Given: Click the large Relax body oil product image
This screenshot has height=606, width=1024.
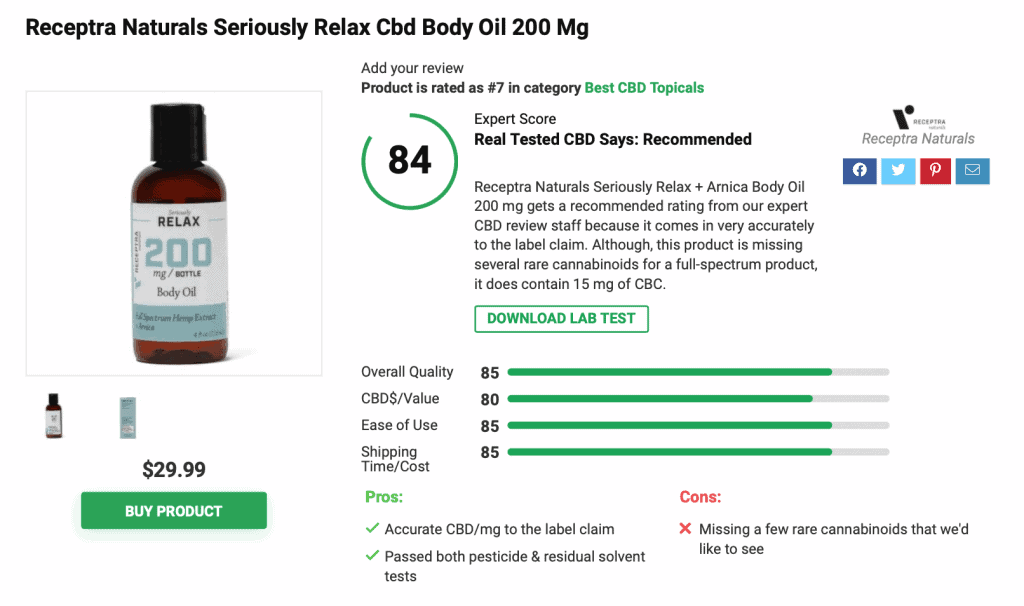Looking at the screenshot, I should pyautogui.click(x=173, y=232).
